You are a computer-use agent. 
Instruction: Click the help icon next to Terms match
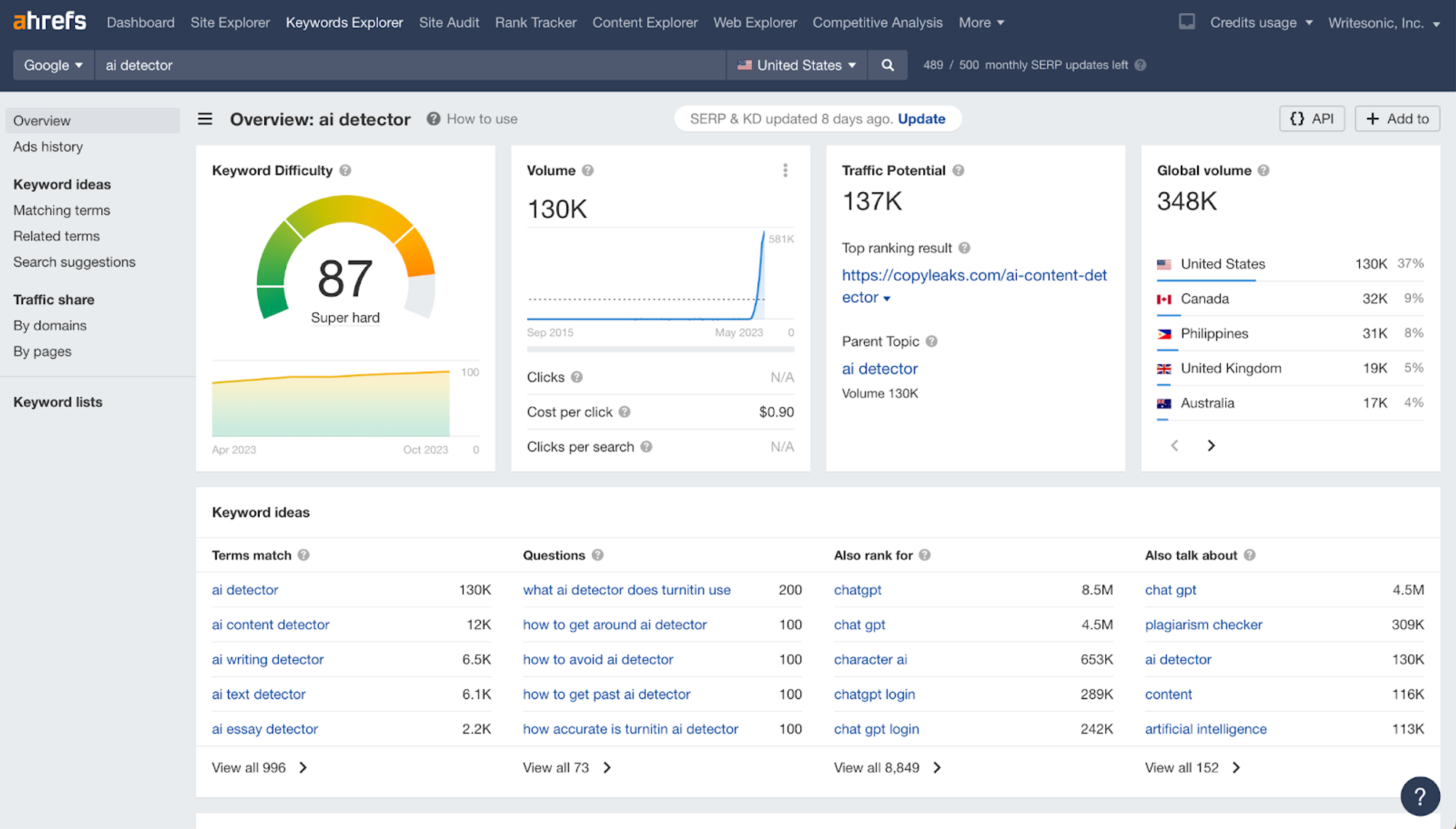[x=304, y=555]
